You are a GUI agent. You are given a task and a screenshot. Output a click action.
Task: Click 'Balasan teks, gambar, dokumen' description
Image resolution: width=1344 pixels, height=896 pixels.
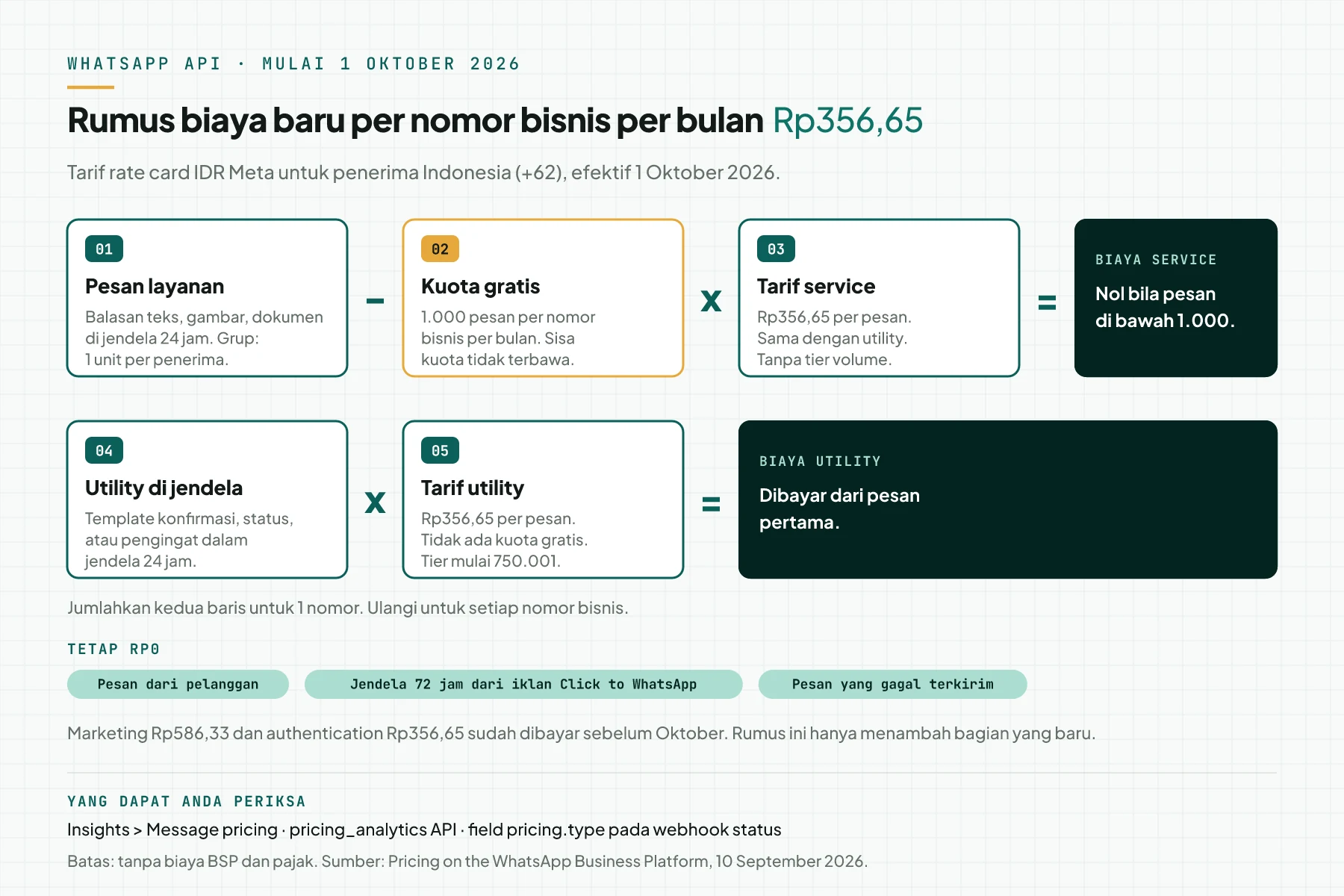point(204,337)
